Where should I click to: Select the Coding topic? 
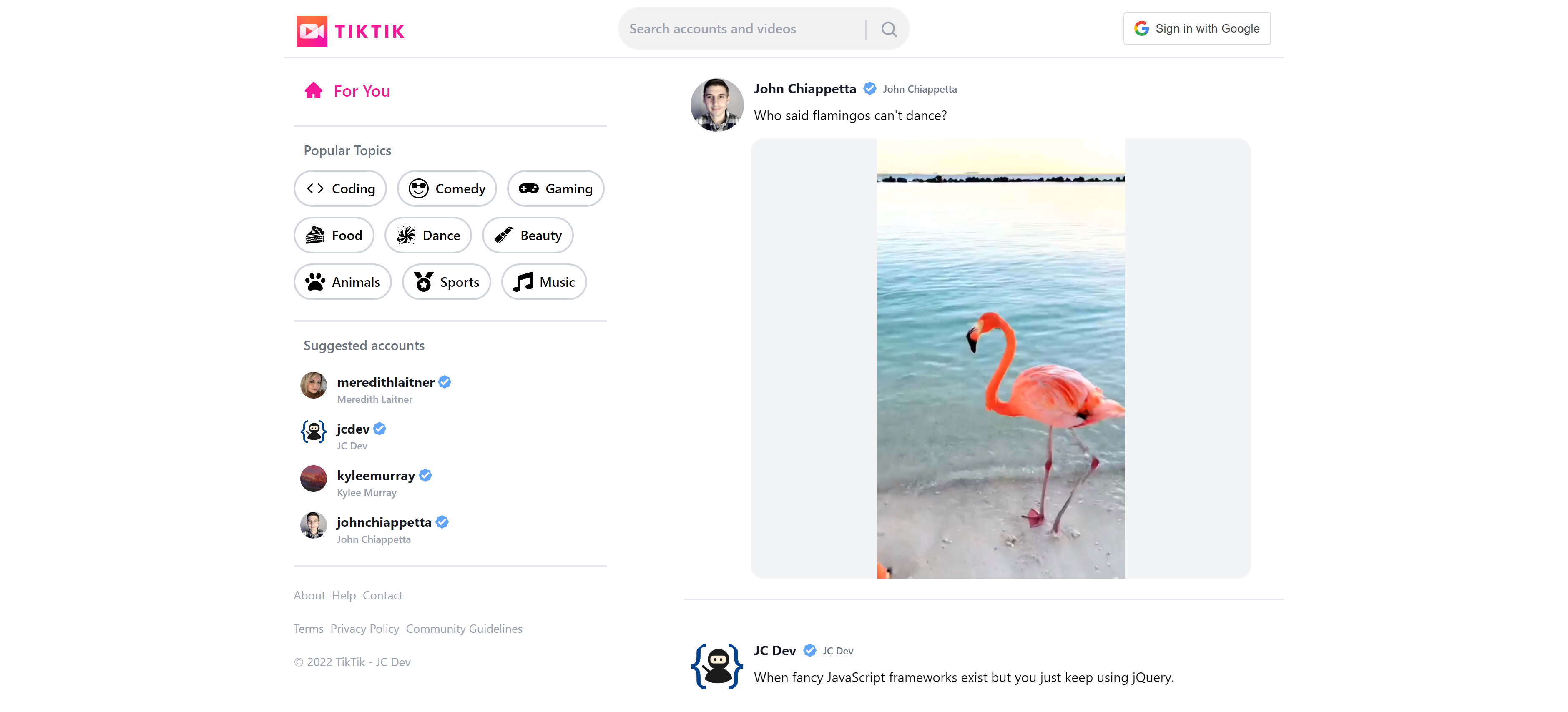point(340,189)
